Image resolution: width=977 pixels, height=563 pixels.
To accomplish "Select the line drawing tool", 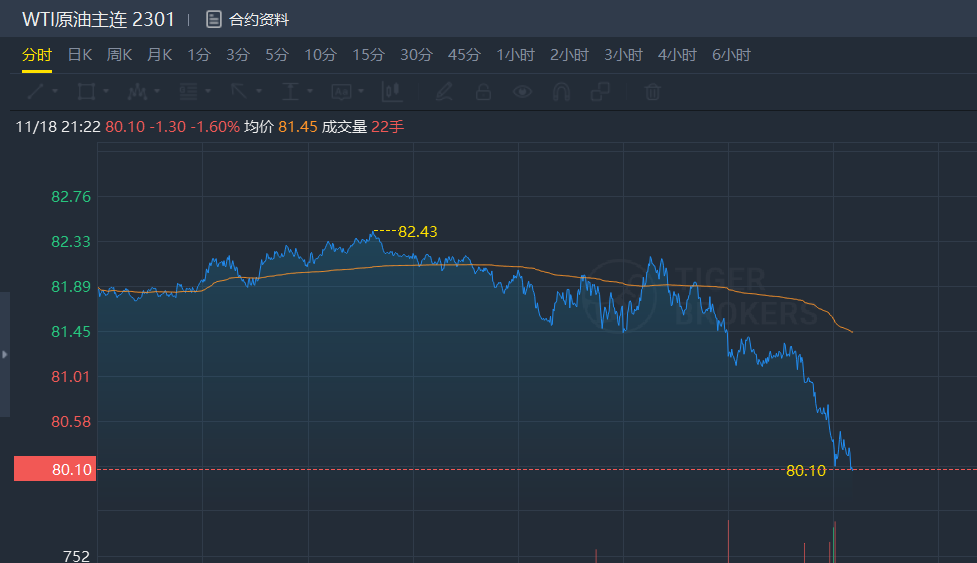I will click(x=36, y=92).
